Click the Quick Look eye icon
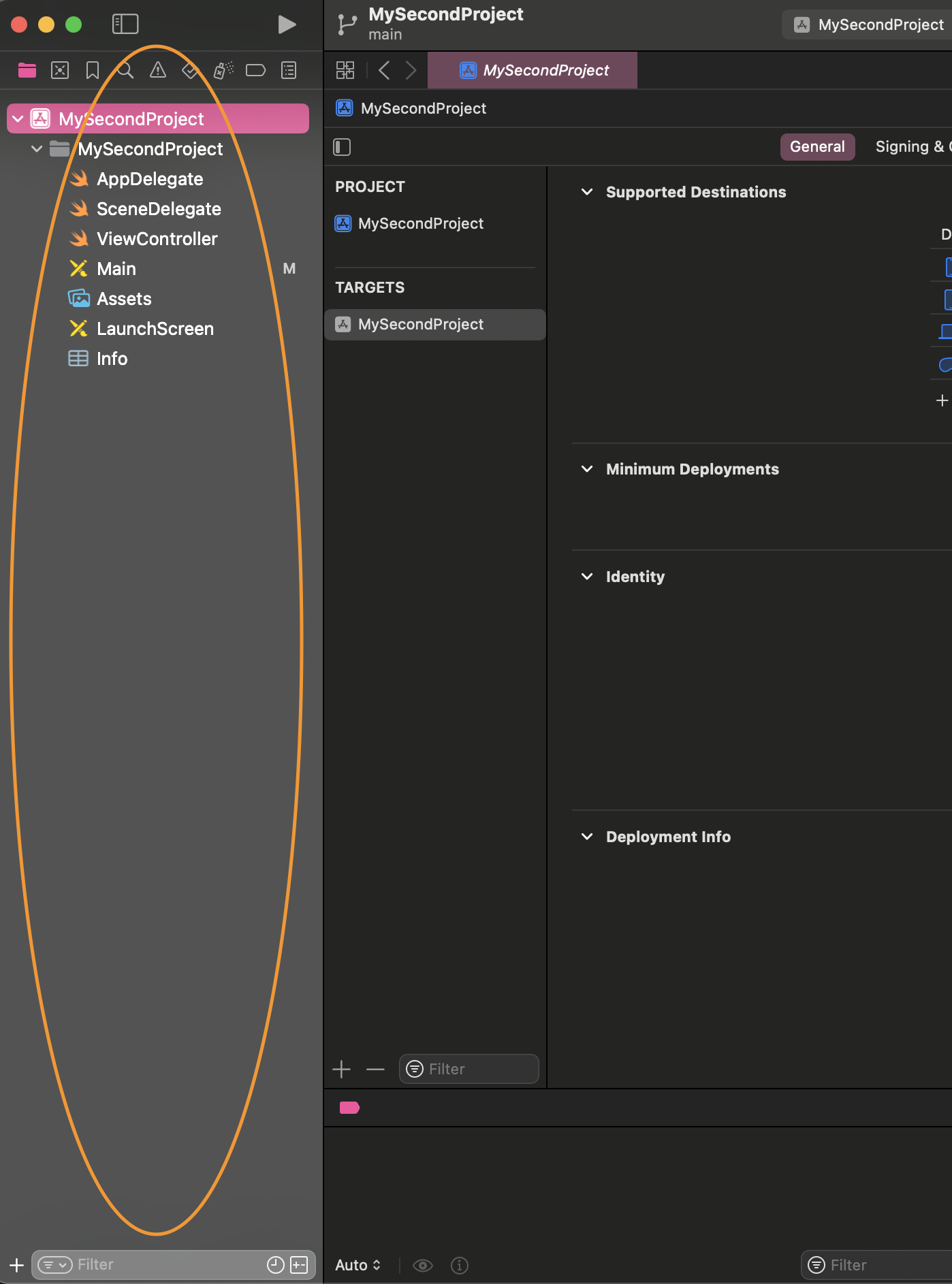Image resolution: width=952 pixels, height=1284 pixels. [423, 1265]
